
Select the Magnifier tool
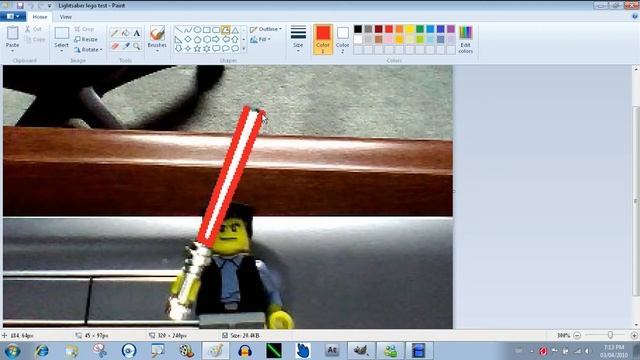[137, 46]
